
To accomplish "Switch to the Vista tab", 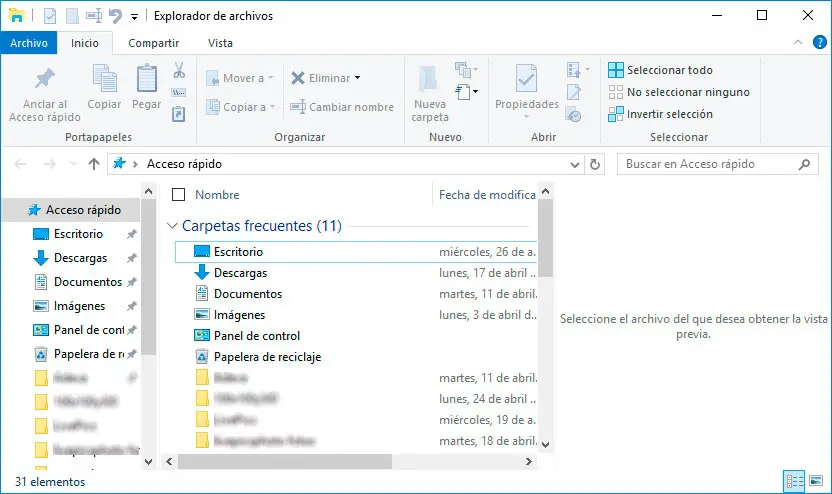I will tap(220, 43).
